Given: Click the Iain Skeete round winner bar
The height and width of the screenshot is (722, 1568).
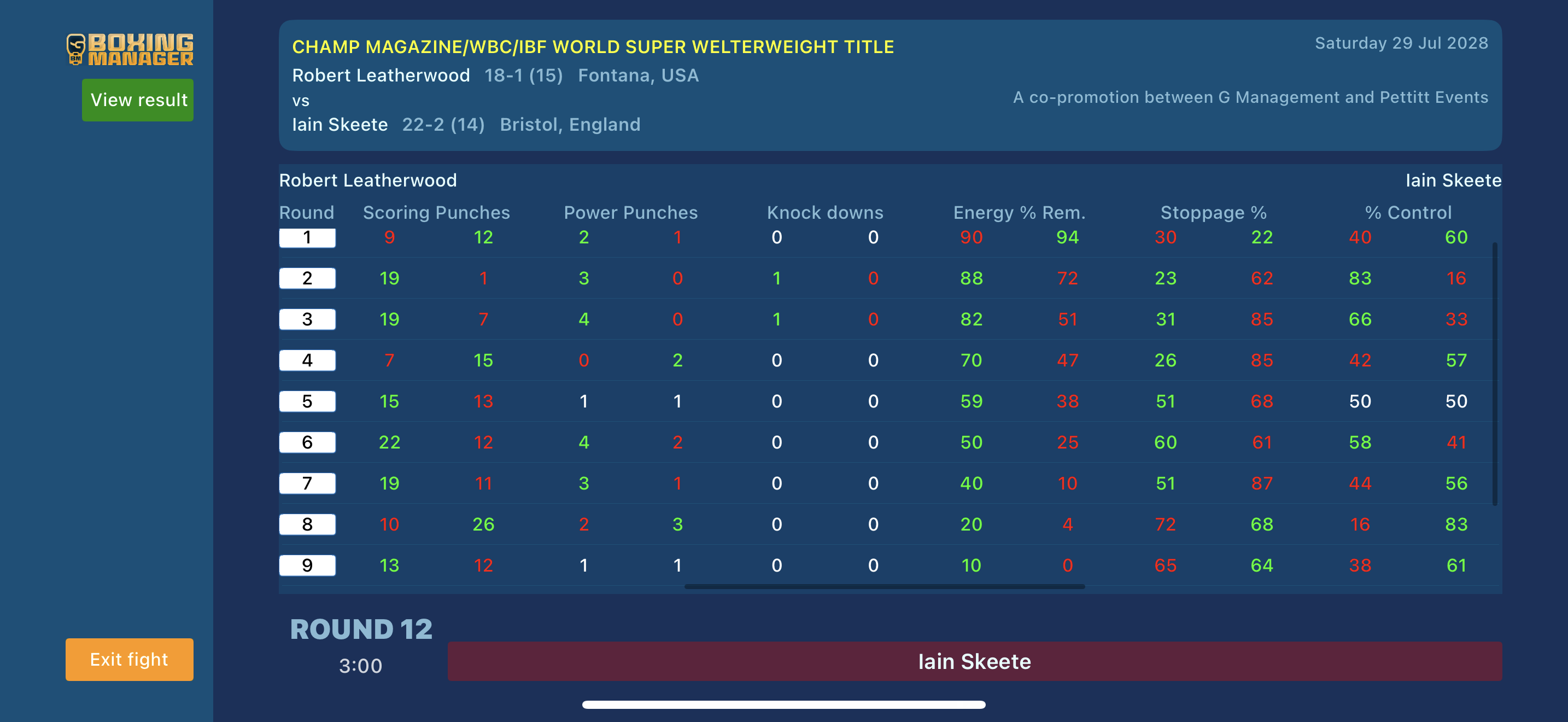Looking at the screenshot, I should (x=974, y=661).
